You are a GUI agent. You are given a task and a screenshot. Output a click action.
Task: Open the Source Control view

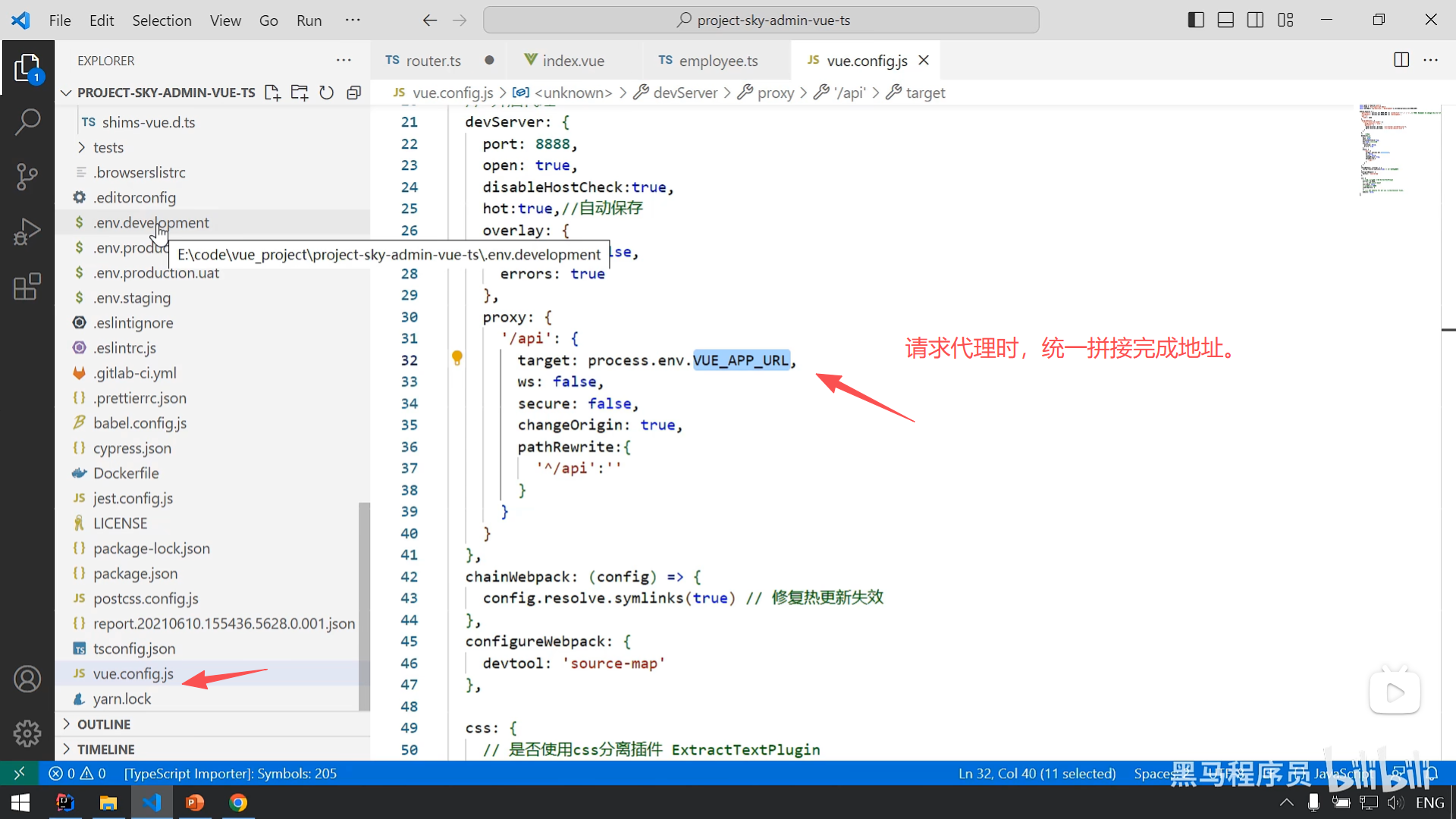[27, 177]
